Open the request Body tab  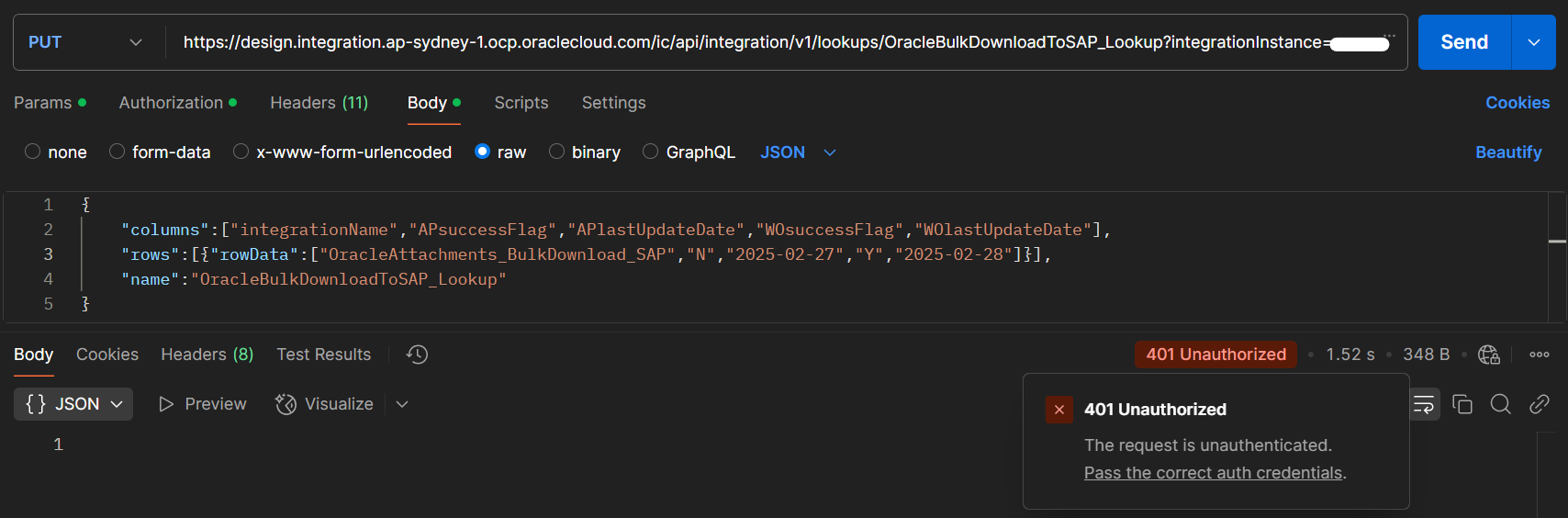433,103
